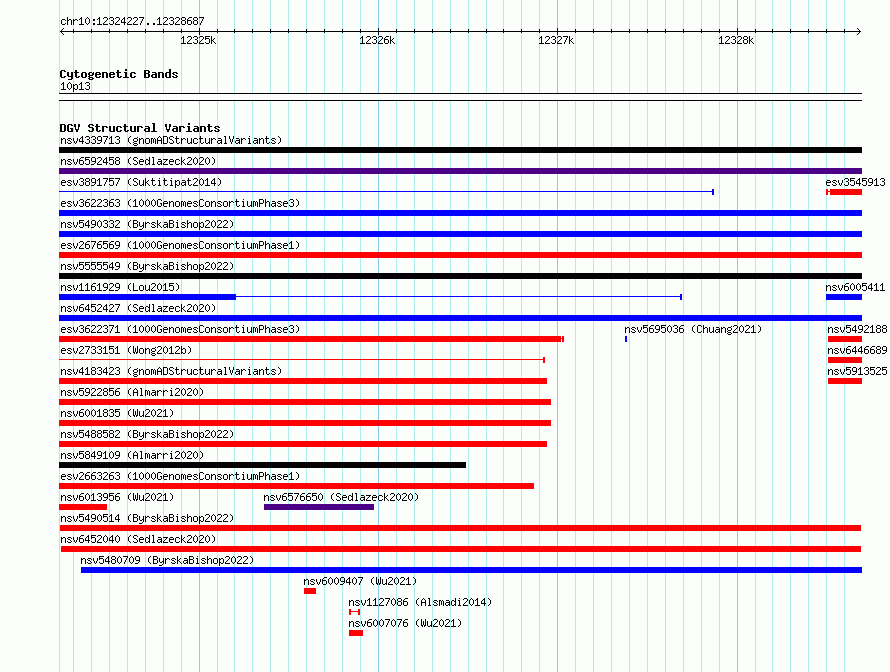Screen dimensions: 890x672
Task: Open the esv3545913 variant label
Action: pos(855,182)
